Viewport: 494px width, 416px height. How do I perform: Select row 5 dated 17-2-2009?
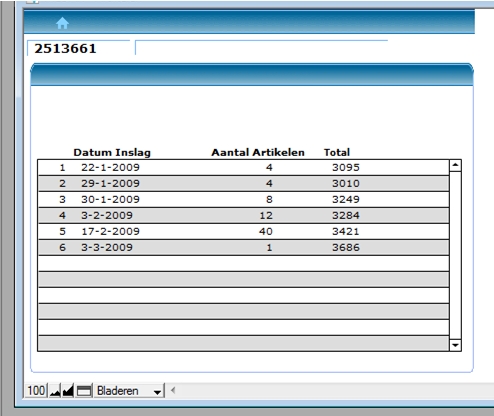click(244, 232)
